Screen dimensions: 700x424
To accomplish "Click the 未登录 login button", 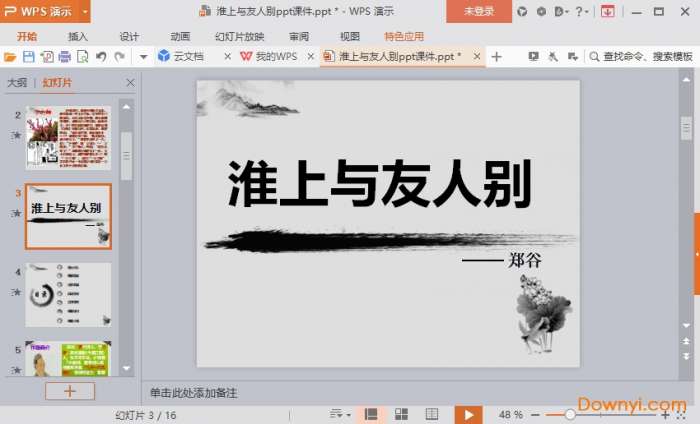I will [479, 11].
